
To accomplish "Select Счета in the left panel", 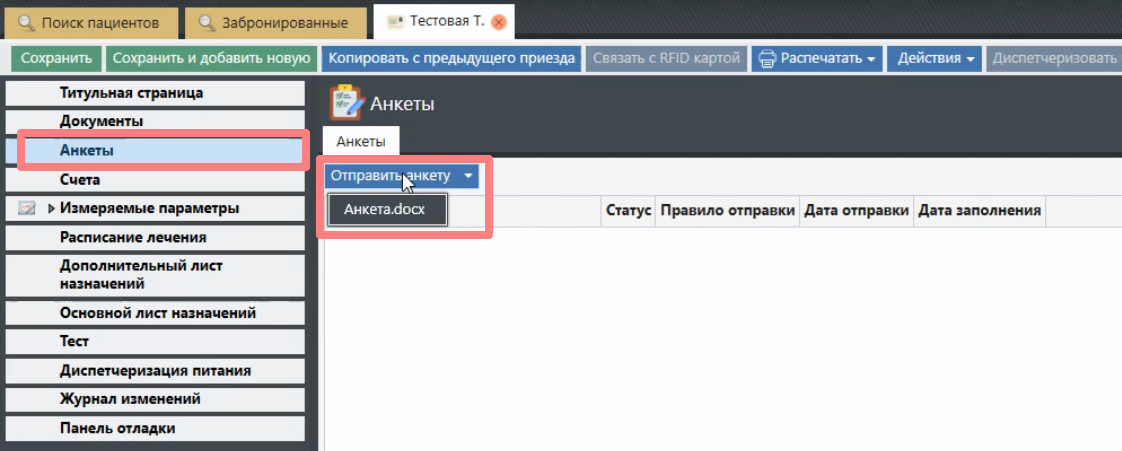I will (80, 180).
